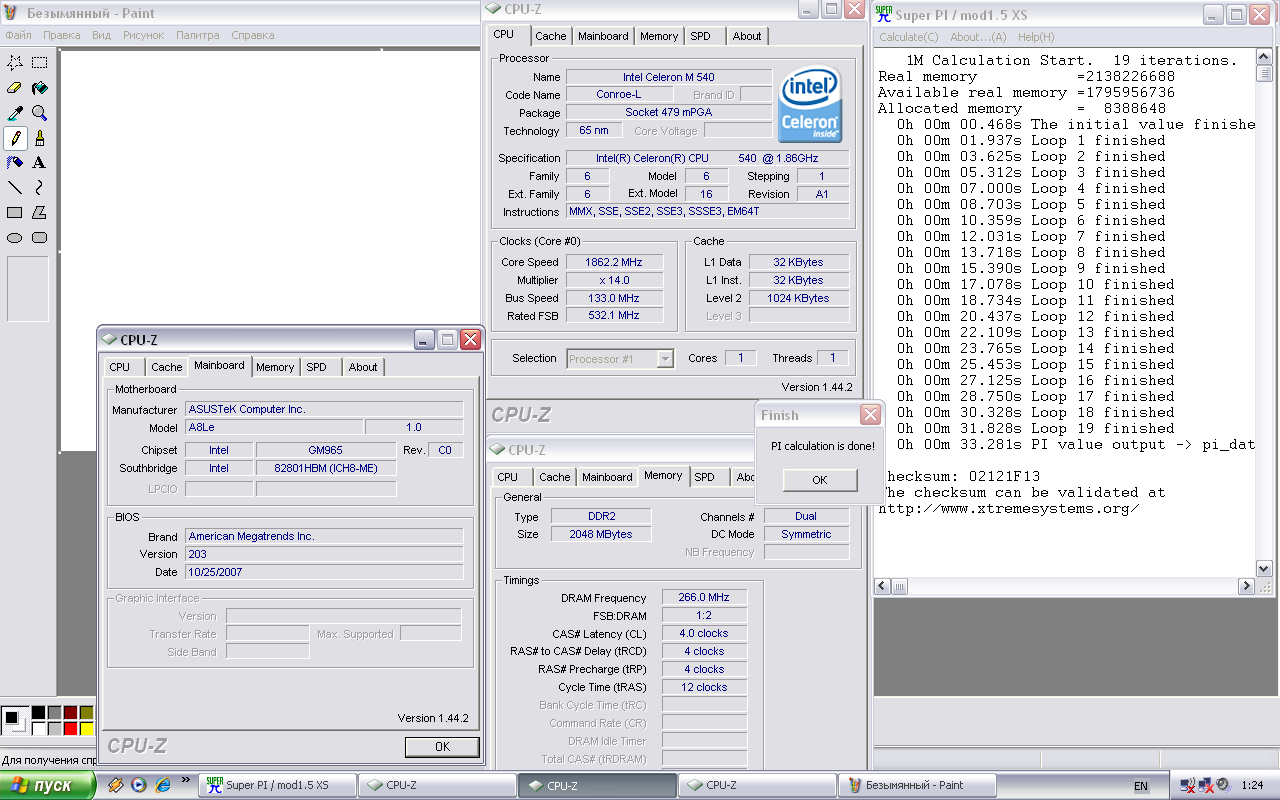This screenshot has width=1280, height=800.
Task: Click OK button in Mainboard CPU-Z window
Action: [442, 746]
